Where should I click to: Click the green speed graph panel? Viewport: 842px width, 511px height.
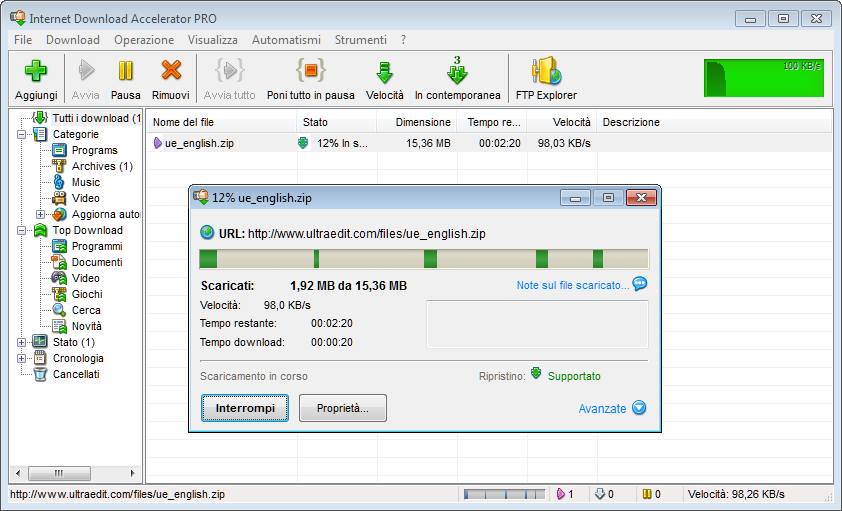[764, 78]
